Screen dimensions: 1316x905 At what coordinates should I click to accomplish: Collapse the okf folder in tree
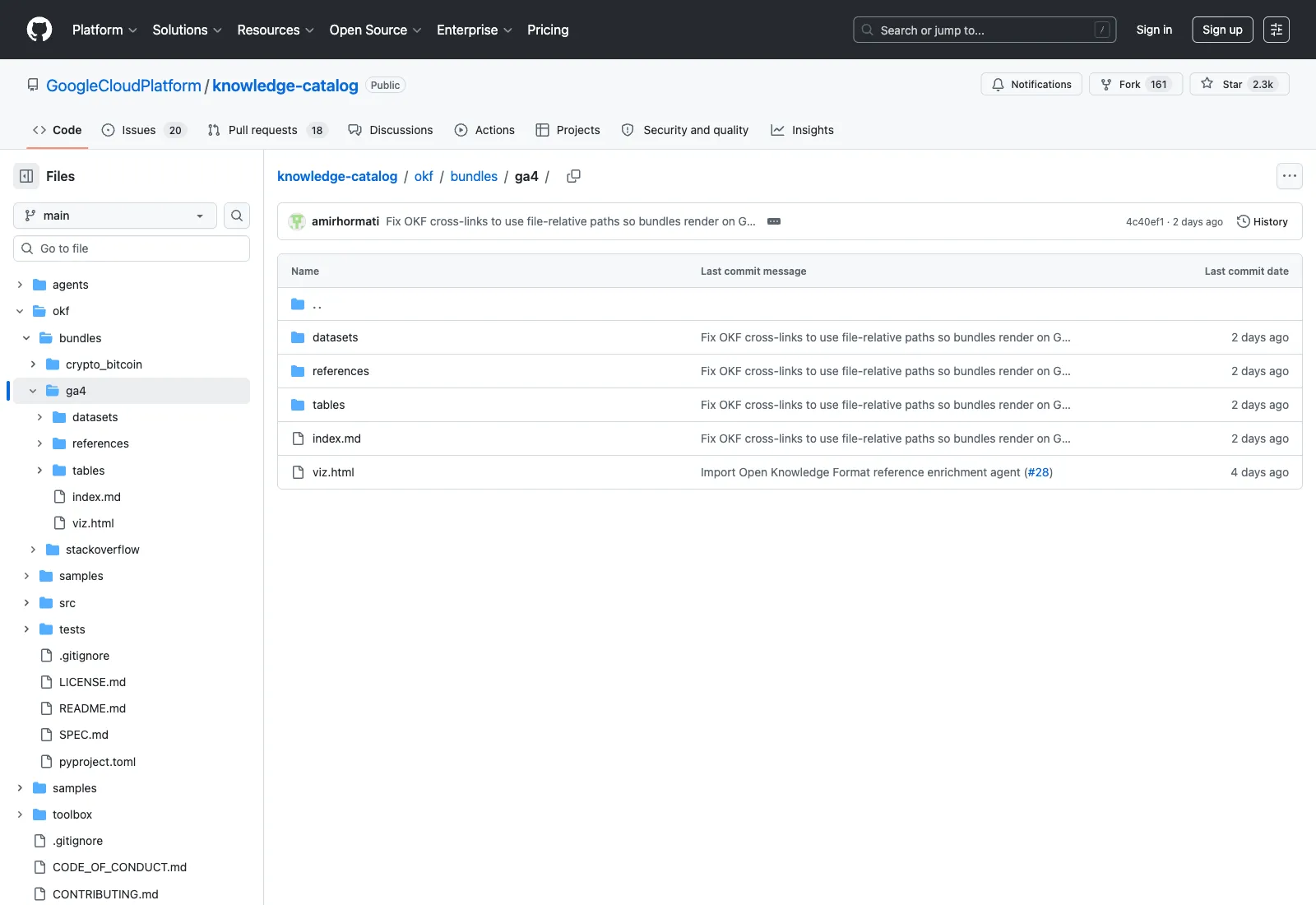20,311
